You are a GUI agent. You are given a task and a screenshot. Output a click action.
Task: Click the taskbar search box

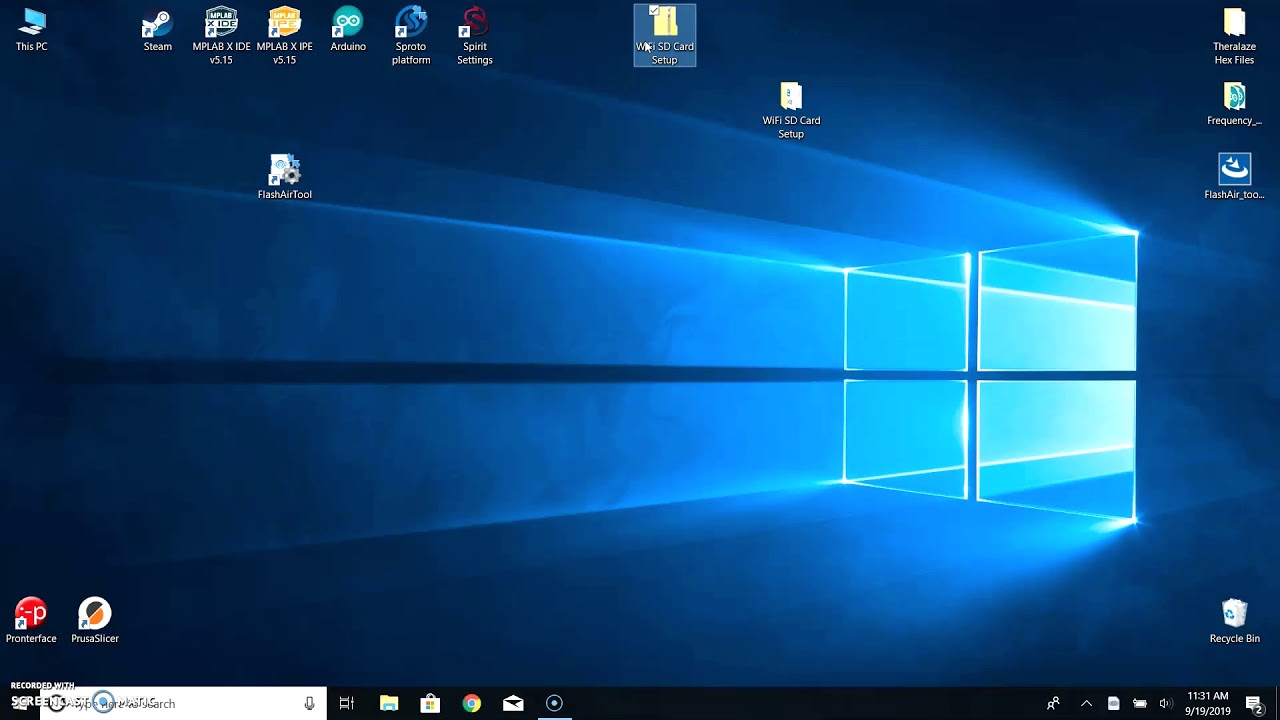point(184,703)
